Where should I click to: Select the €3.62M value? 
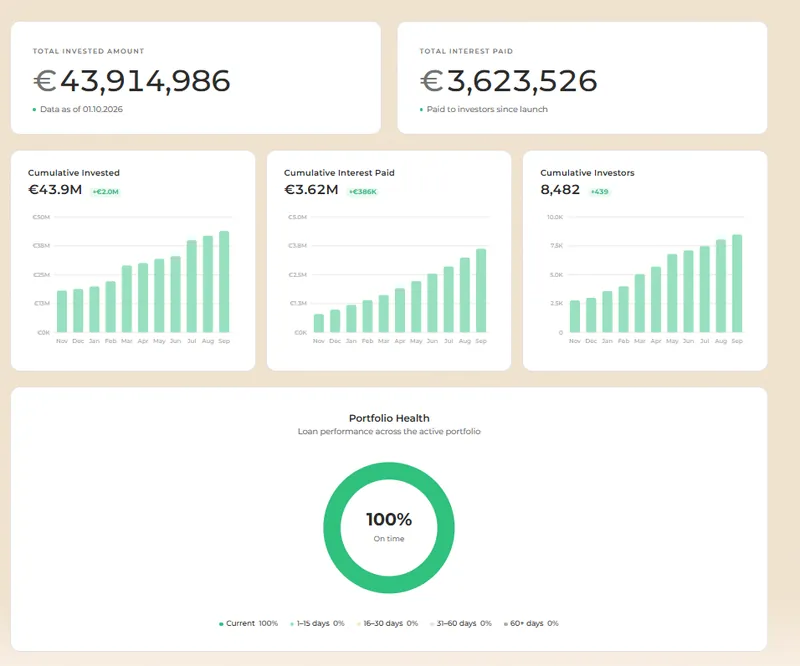pyautogui.click(x=311, y=189)
